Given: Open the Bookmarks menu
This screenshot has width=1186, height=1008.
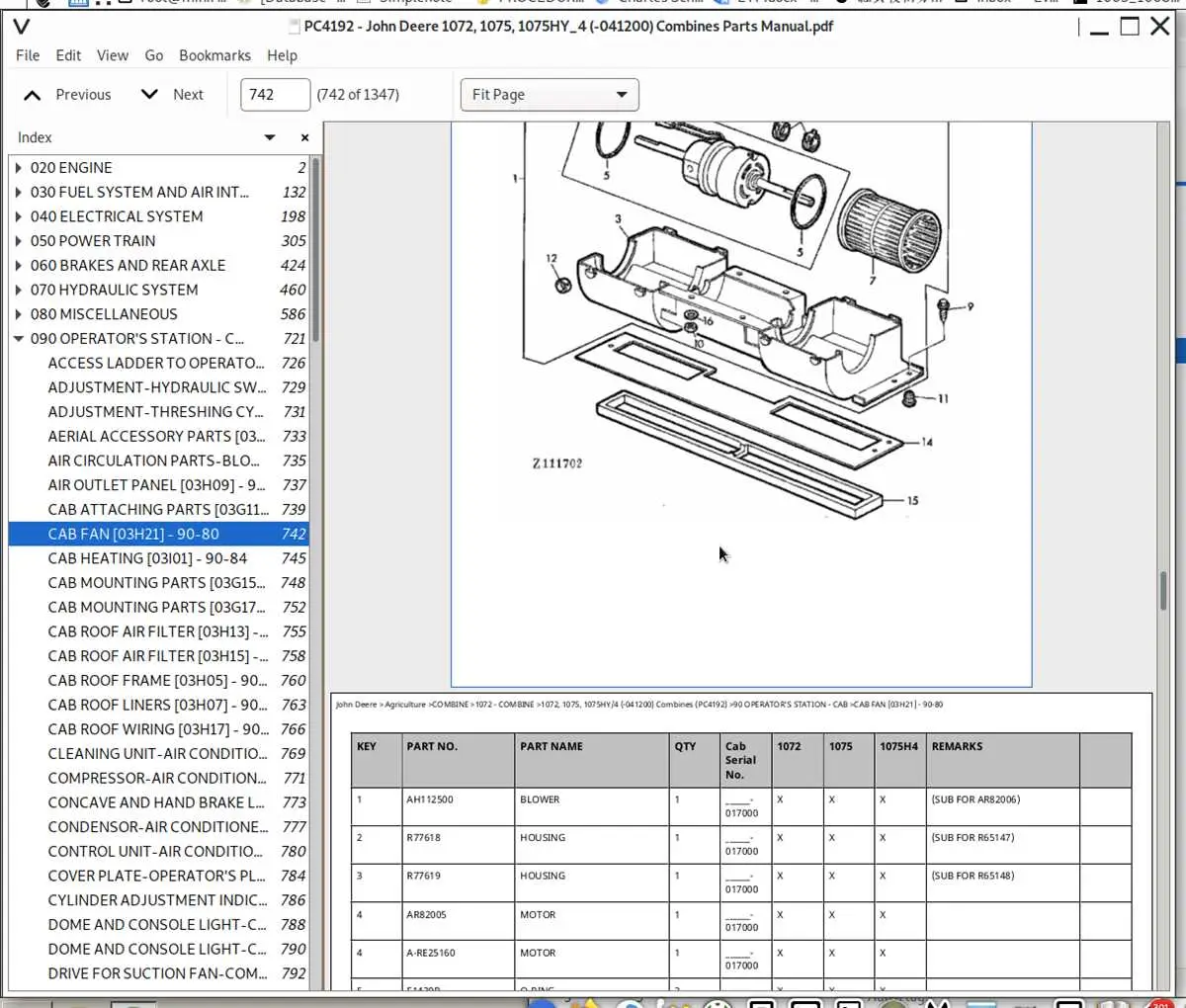Looking at the screenshot, I should coord(214,55).
